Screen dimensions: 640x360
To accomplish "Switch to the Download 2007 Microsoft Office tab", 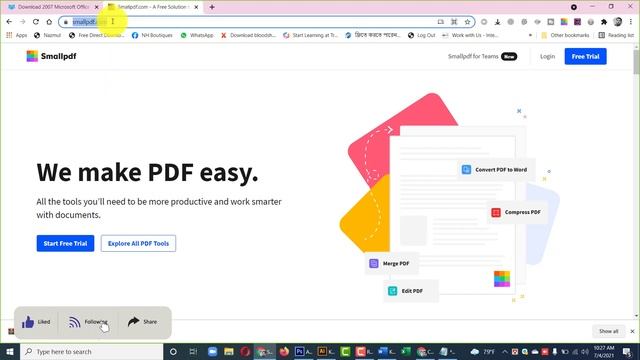I will (x=52, y=7).
